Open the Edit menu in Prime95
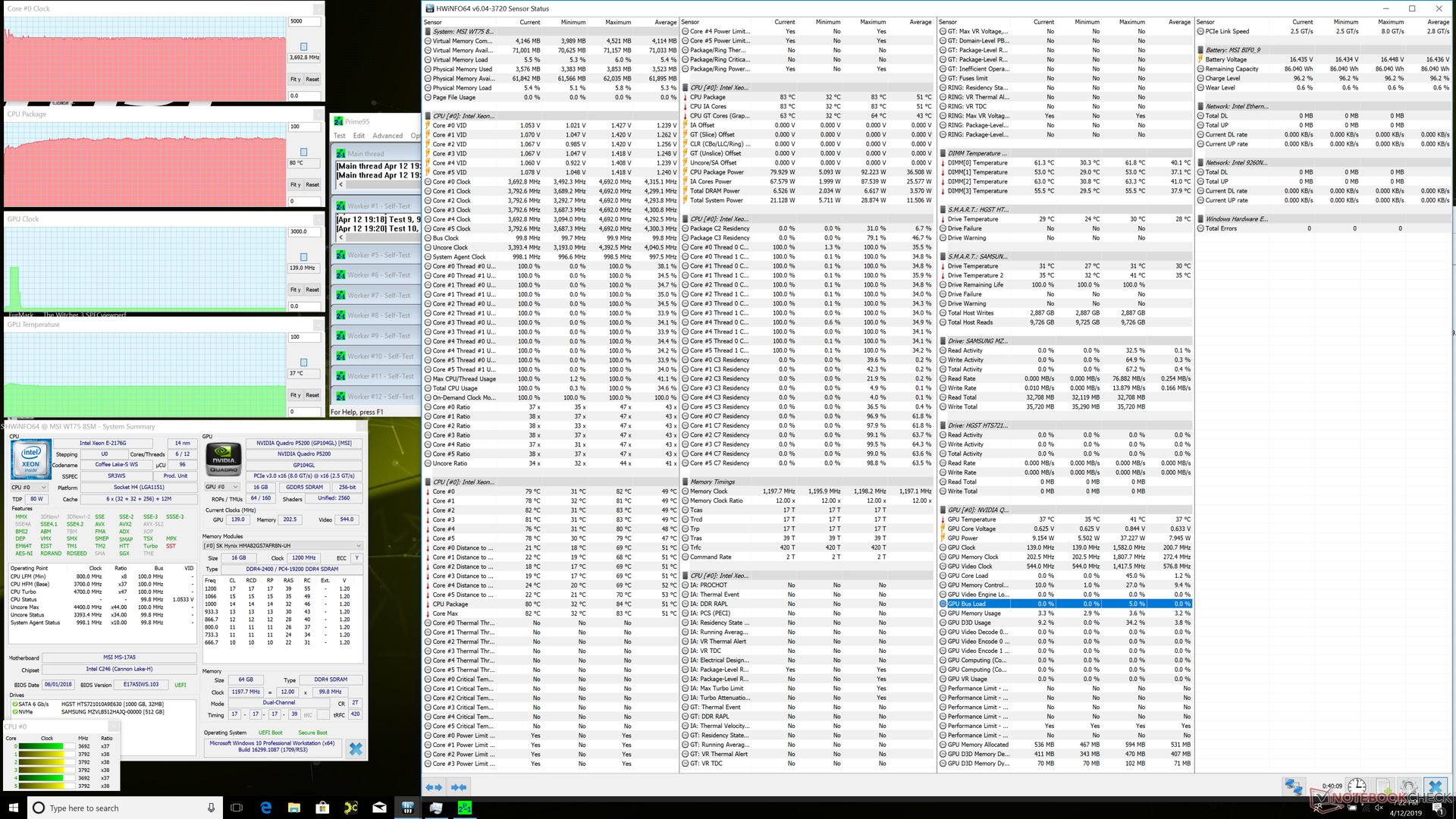This screenshot has height=819, width=1456. pyautogui.click(x=359, y=136)
